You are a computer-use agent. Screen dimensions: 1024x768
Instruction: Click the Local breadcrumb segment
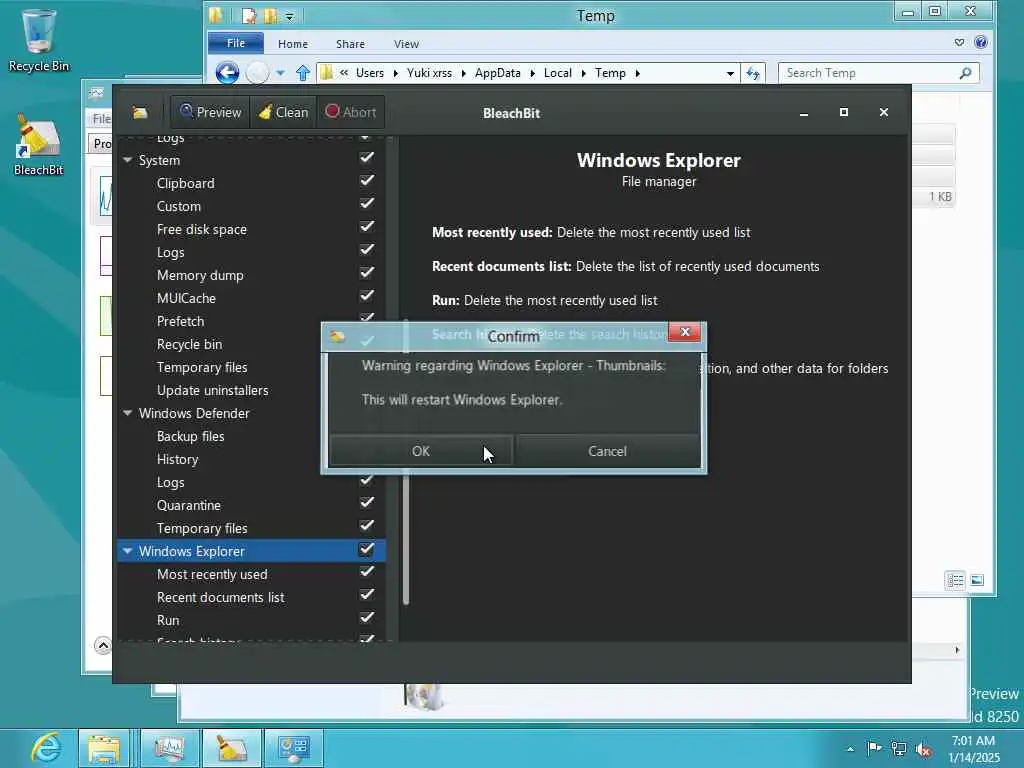[558, 73]
